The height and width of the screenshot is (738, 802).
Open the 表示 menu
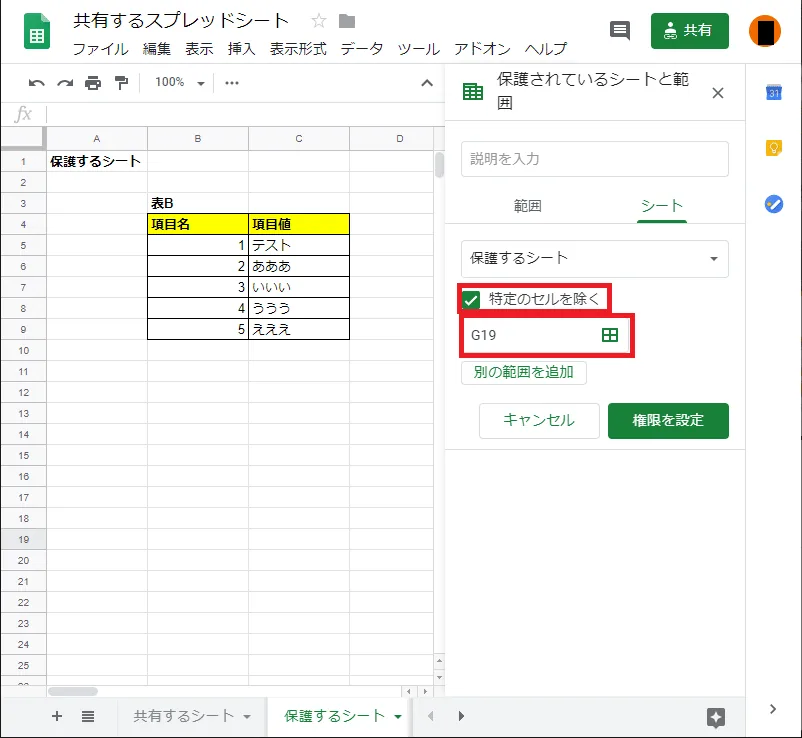[199, 49]
